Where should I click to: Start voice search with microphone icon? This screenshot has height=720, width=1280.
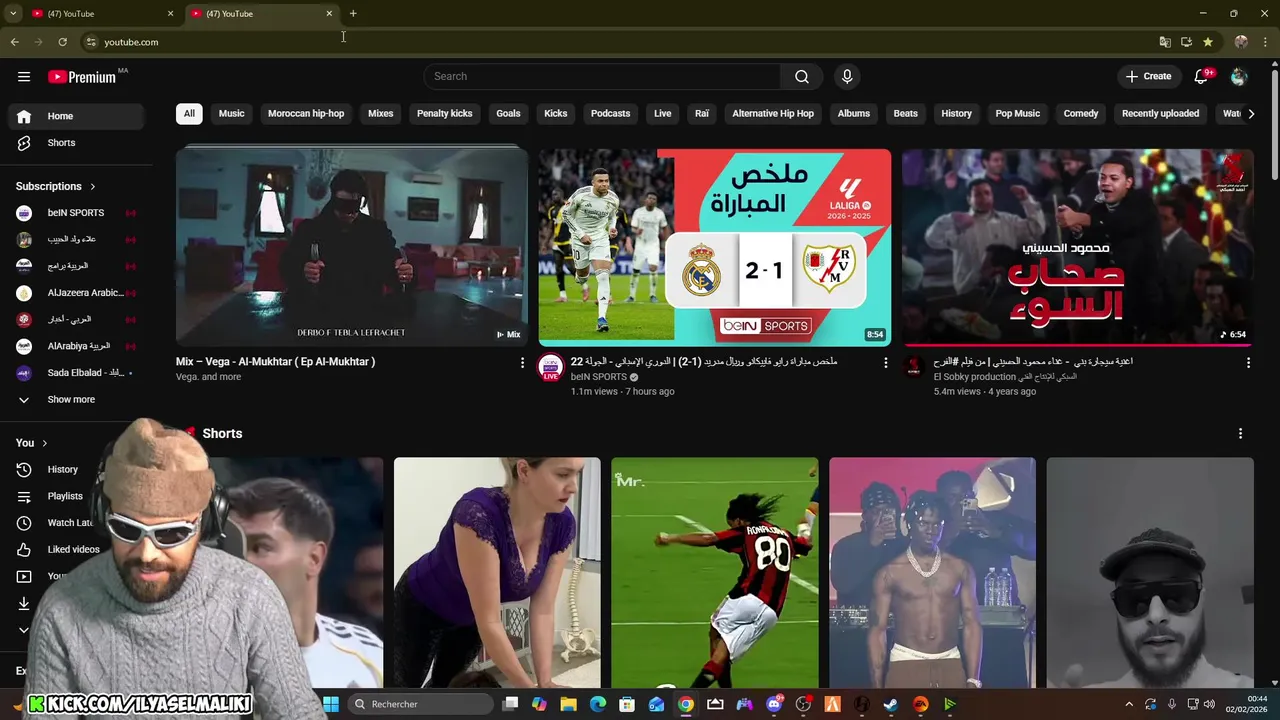click(847, 76)
